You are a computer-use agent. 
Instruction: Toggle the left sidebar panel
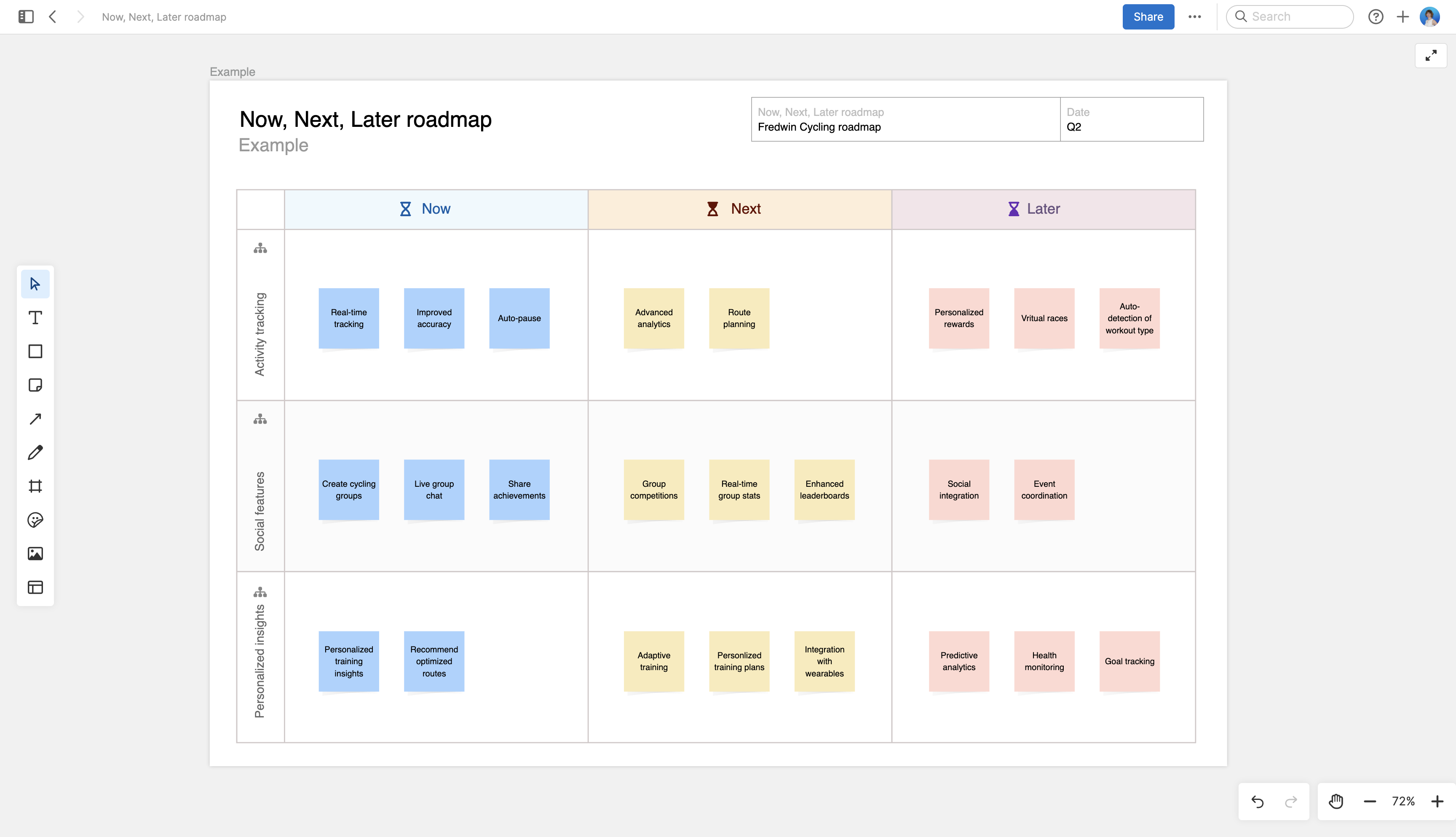(26, 17)
